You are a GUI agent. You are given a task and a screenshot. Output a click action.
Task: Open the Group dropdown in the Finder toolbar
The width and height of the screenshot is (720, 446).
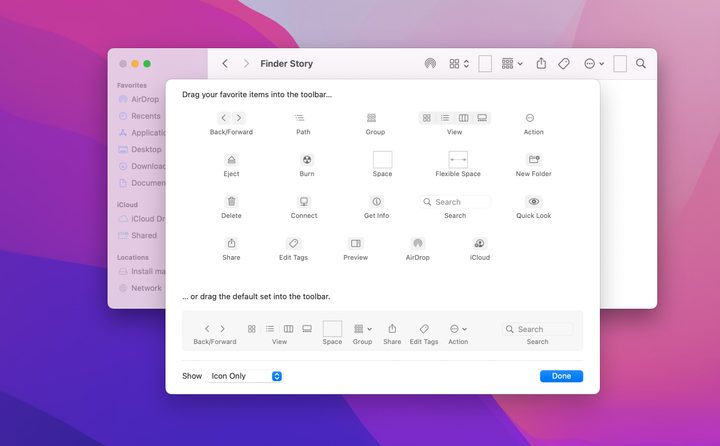pyautogui.click(x=512, y=63)
